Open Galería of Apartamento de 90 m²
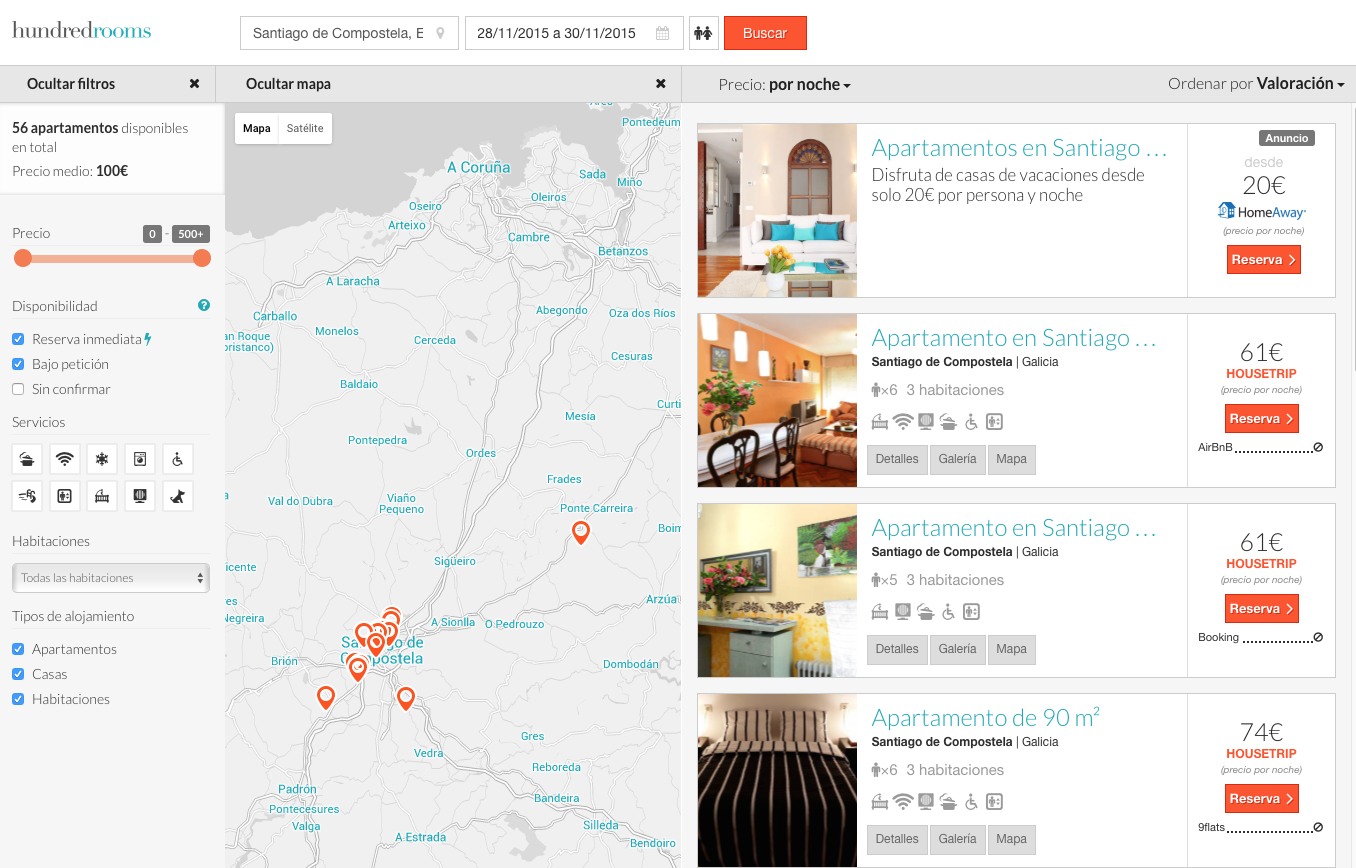 pyautogui.click(x=957, y=839)
